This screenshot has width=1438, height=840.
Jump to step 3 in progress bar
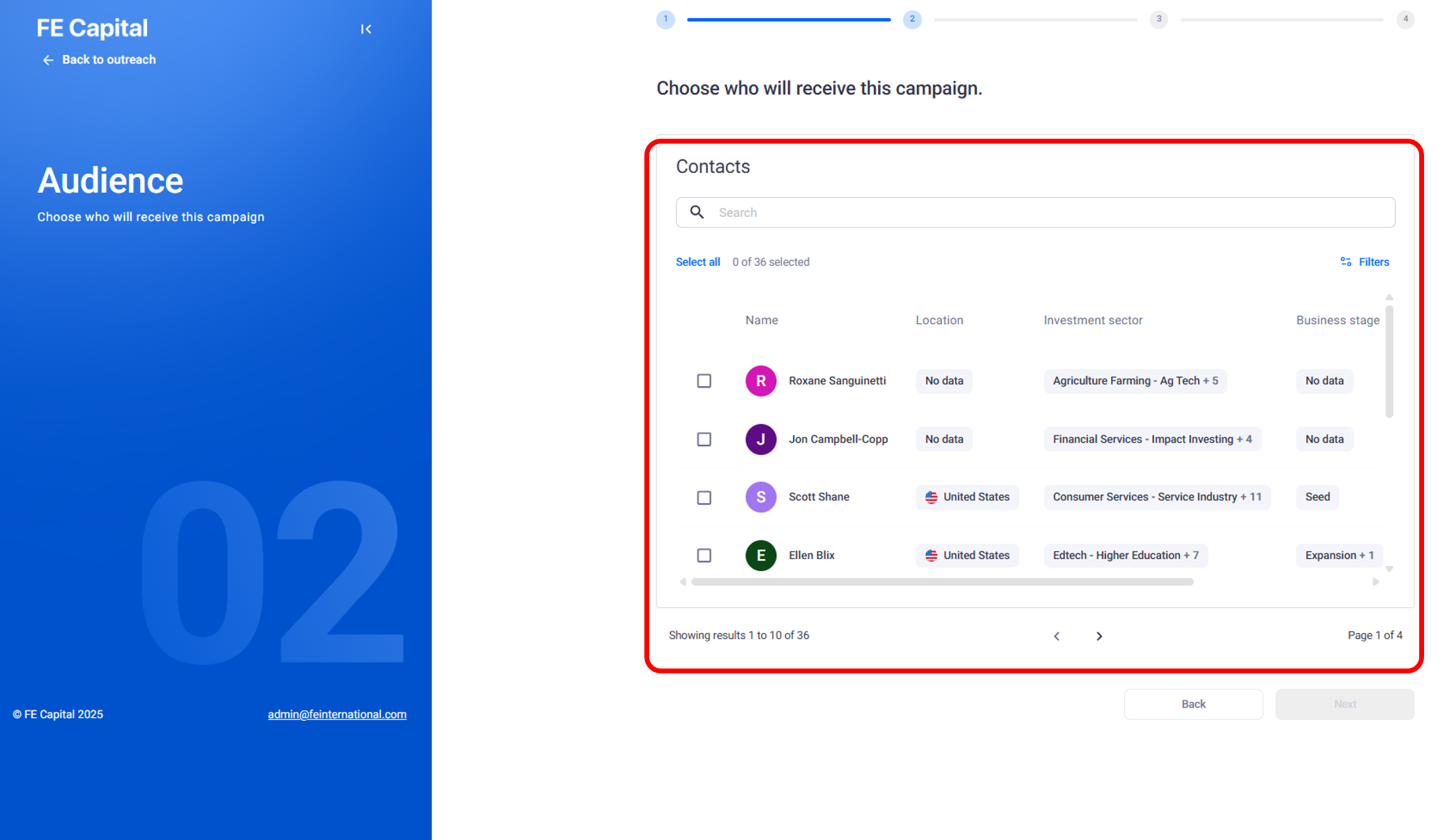(1158, 20)
